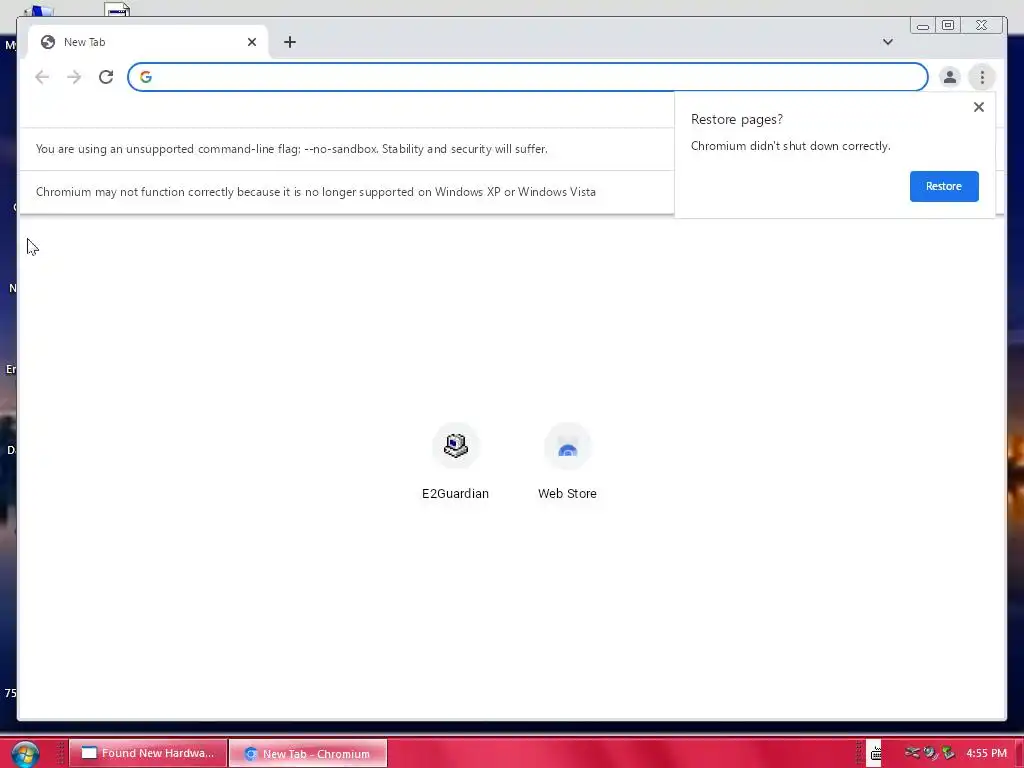Viewport: 1024px width, 768px height.
Task: Click the rightmost tray icon beside clock
Action: point(948,753)
